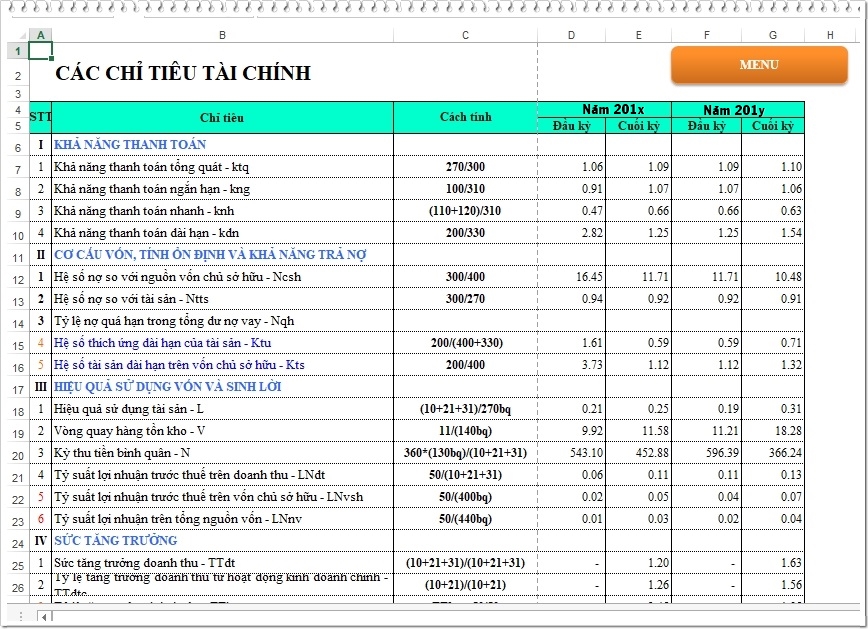The height and width of the screenshot is (629, 868).
Task: Click formula cell '200/330'
Action: coord(466,233)
